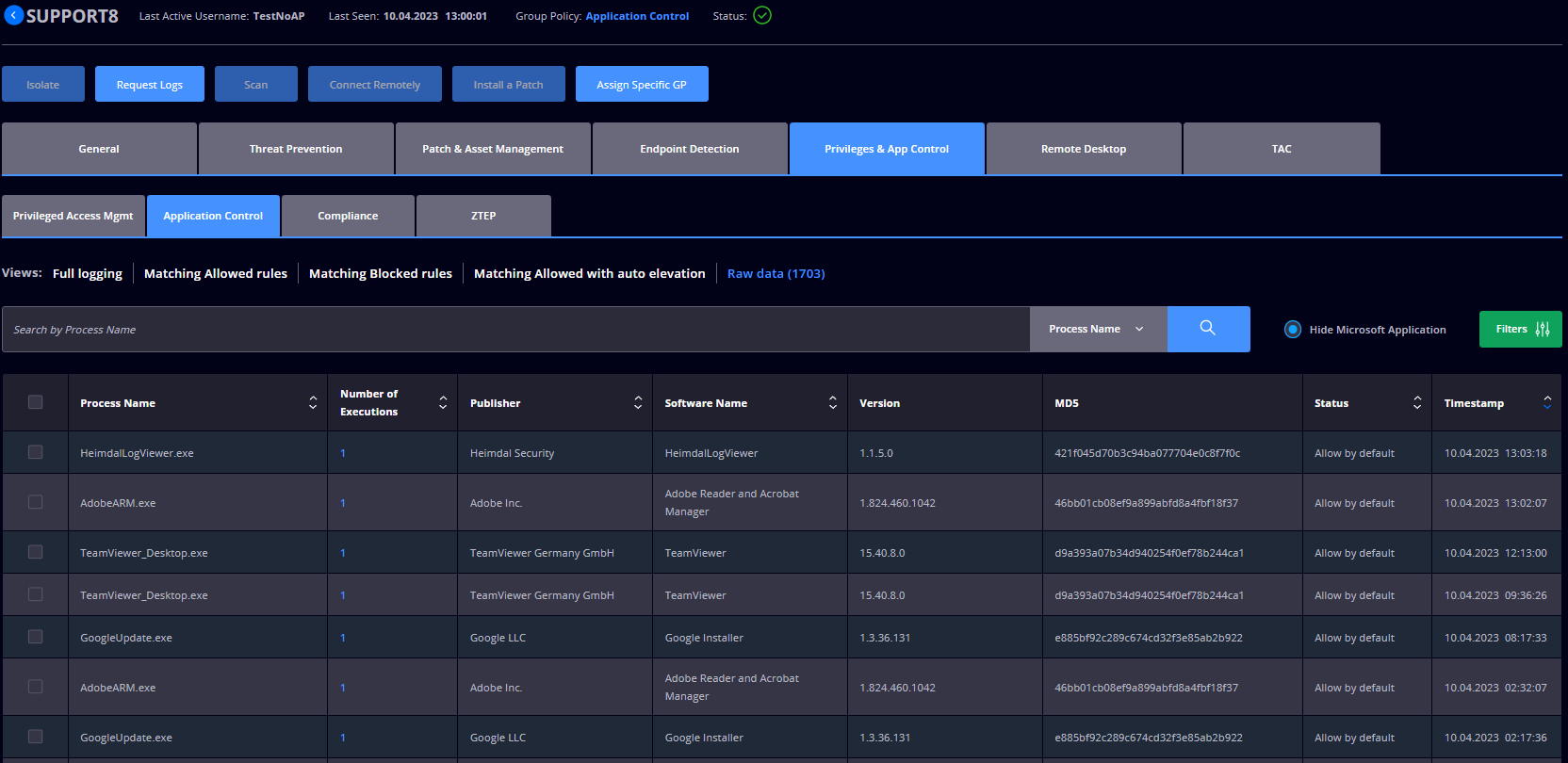
Task: Sort by Timestamp column arrows
Action: tap(1547, 402)
